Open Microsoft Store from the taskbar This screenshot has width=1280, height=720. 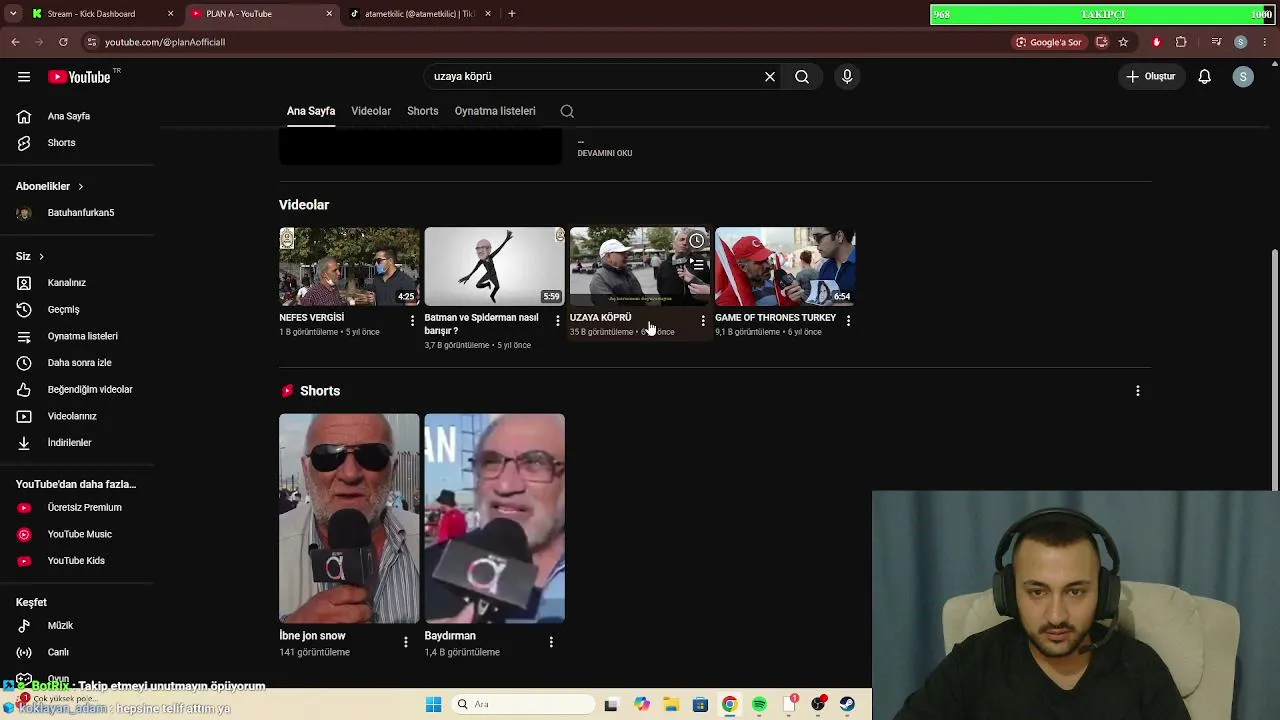click(700, 704)
